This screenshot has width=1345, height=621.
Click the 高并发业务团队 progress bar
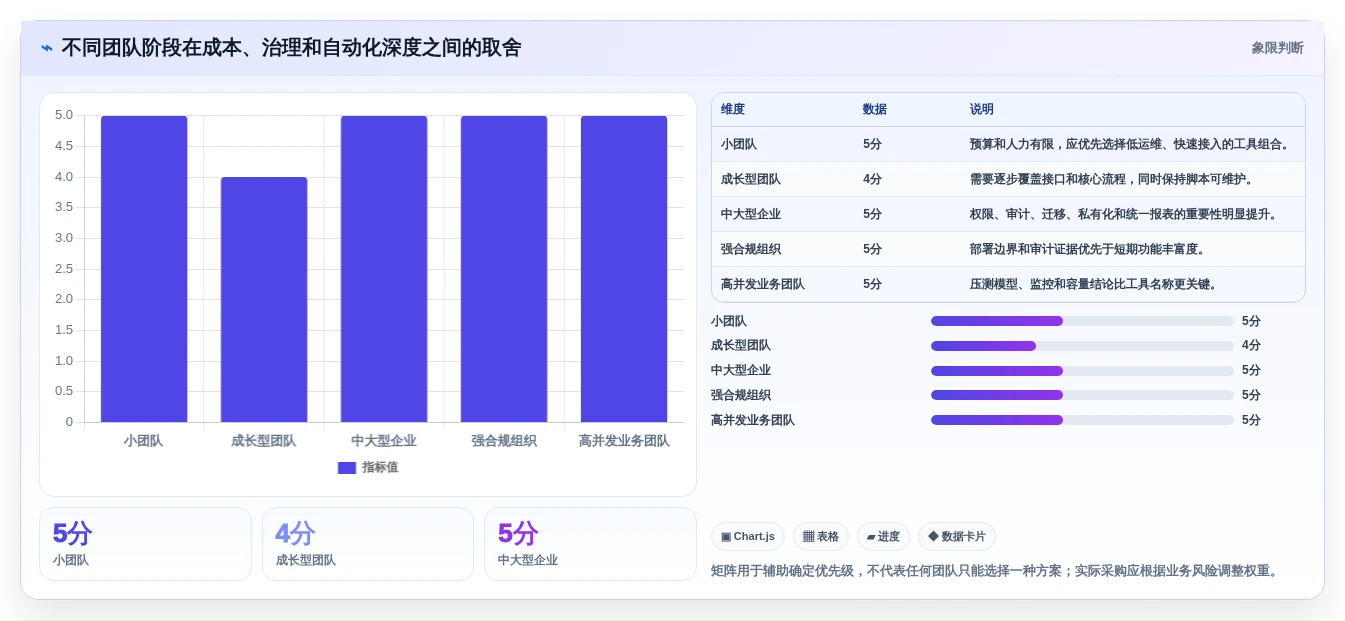tap(1082, 420)
